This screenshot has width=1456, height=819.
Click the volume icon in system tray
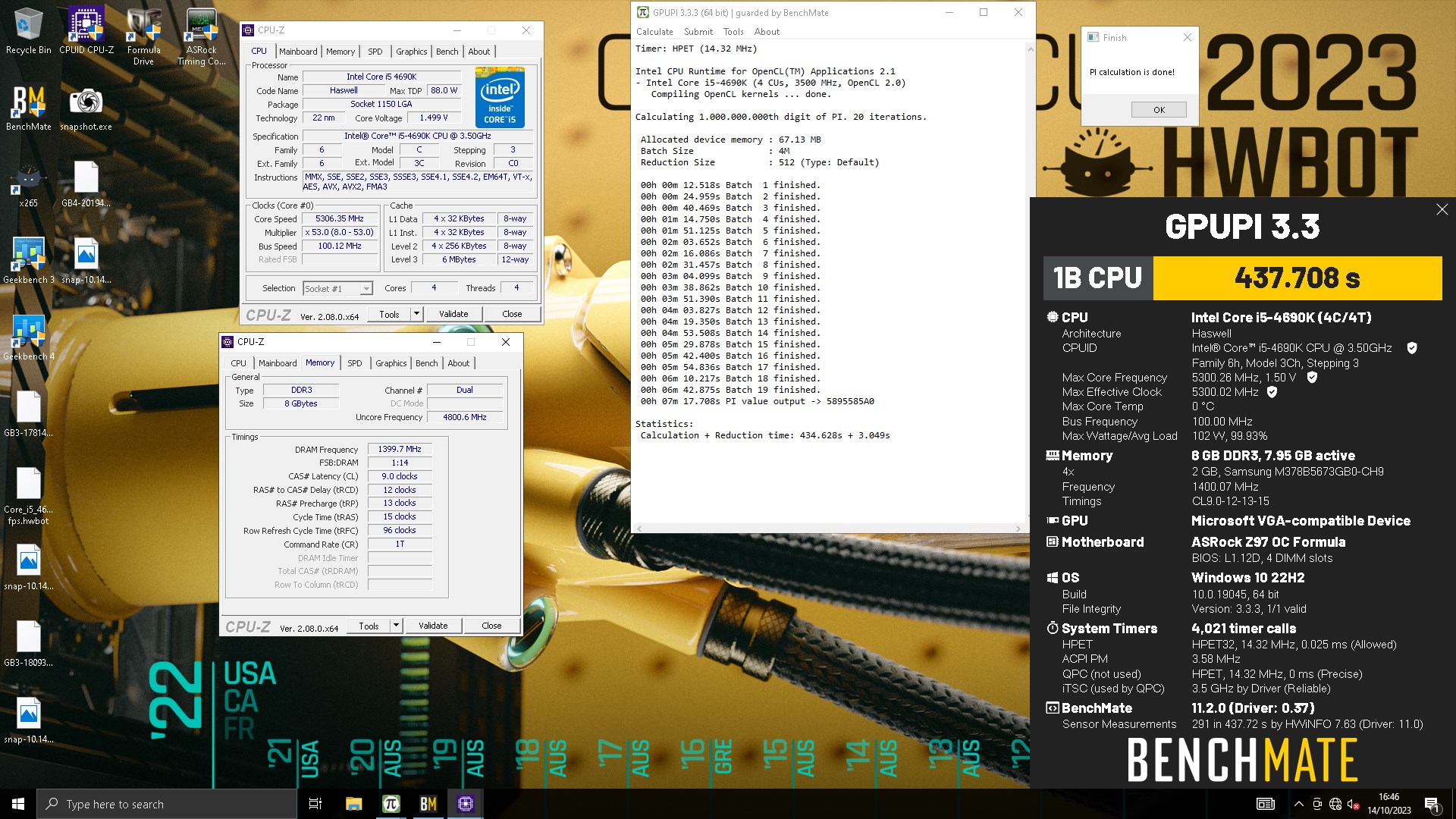click(x=1353, y=804)
